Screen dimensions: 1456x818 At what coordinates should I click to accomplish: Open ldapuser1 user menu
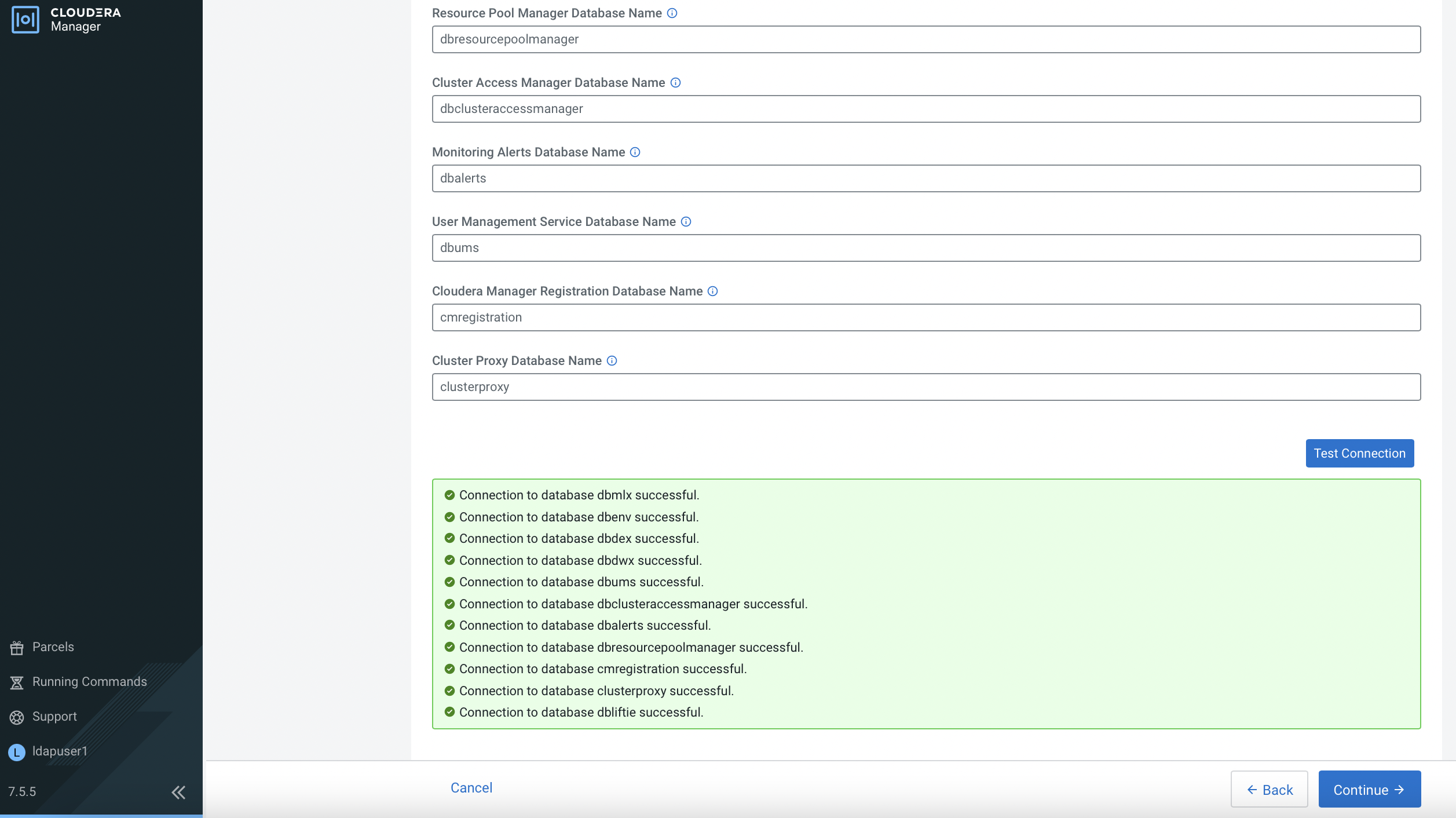(59, 751)
